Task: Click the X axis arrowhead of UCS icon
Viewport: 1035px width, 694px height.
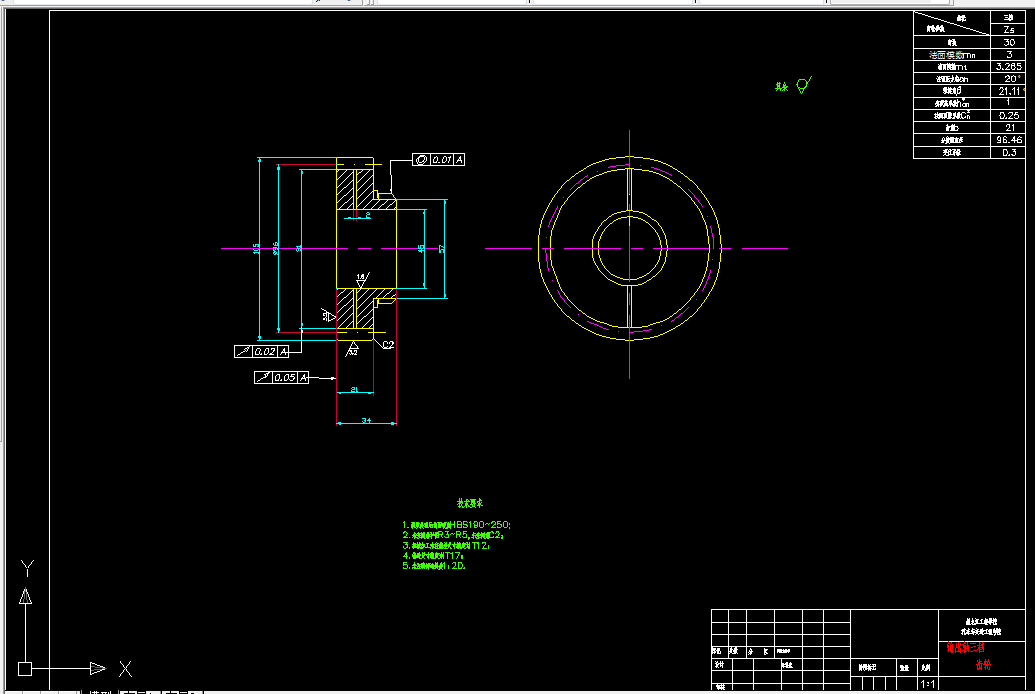Action: tap(98, 668)
